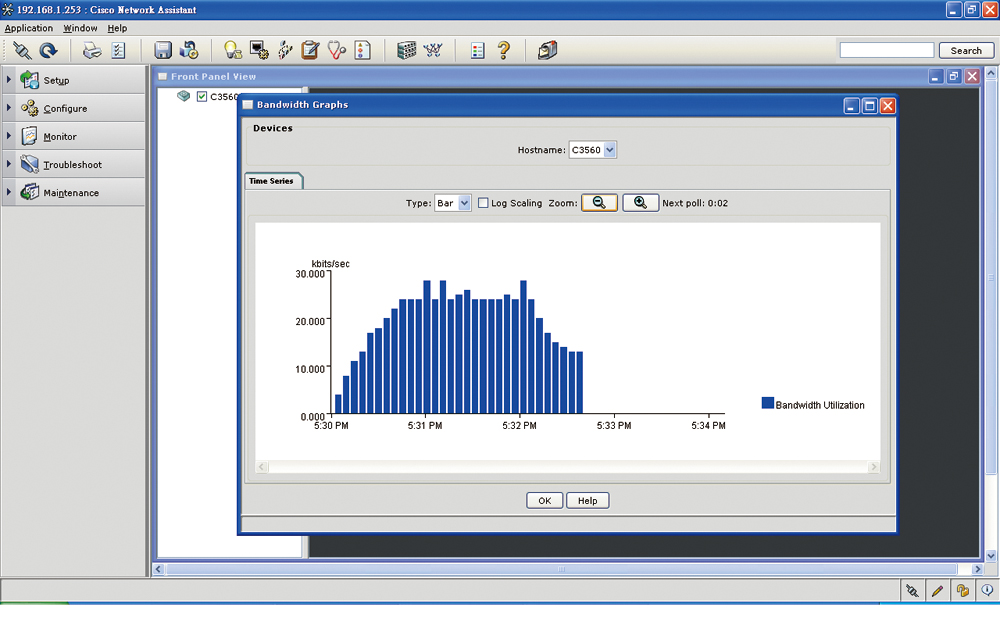Open the Topology View icon
The image size is (1000, 625).
point(433,50)
